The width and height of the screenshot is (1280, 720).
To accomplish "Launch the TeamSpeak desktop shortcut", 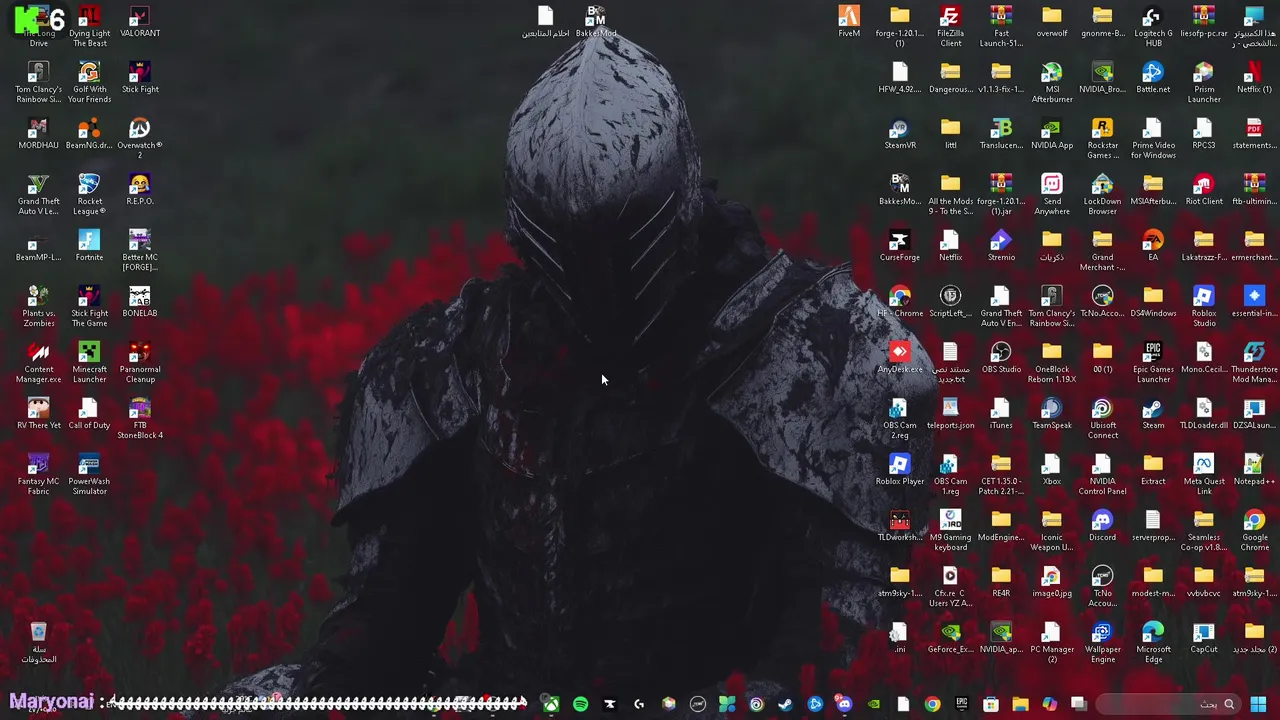I will [x=1052, y=415].
